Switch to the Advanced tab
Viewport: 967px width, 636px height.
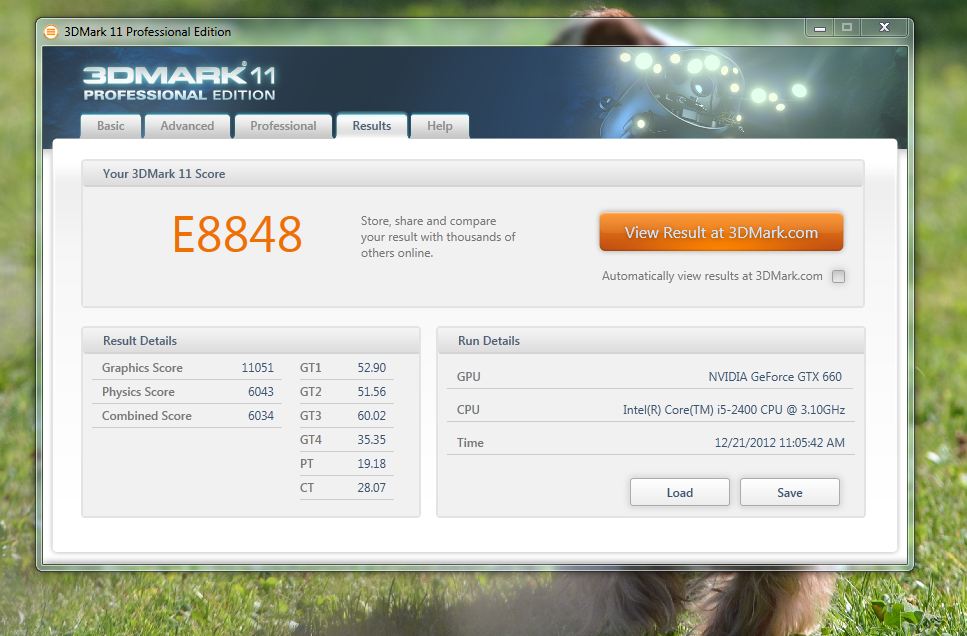187,126
